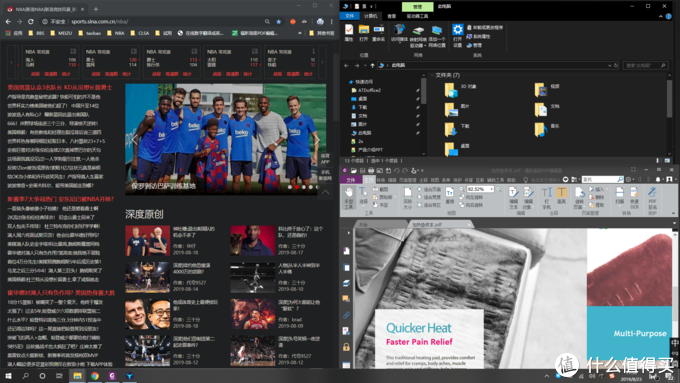Viewport: 680px width, 383px height.
Task: Collapse the 文件夹 (7) group in Explorer
Action: 432,75
